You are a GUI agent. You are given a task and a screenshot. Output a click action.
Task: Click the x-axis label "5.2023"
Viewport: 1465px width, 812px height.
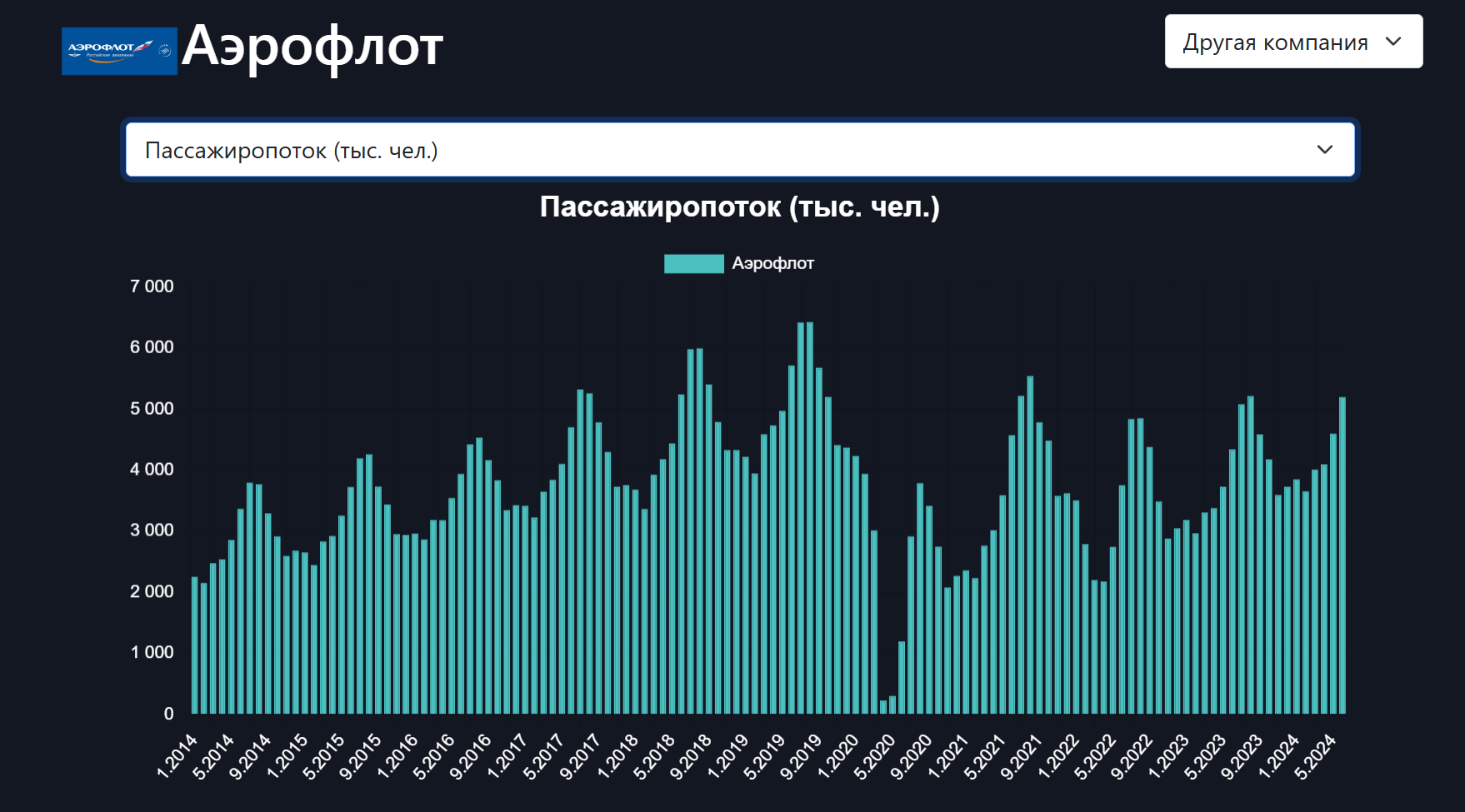[x=1207, y=756]
